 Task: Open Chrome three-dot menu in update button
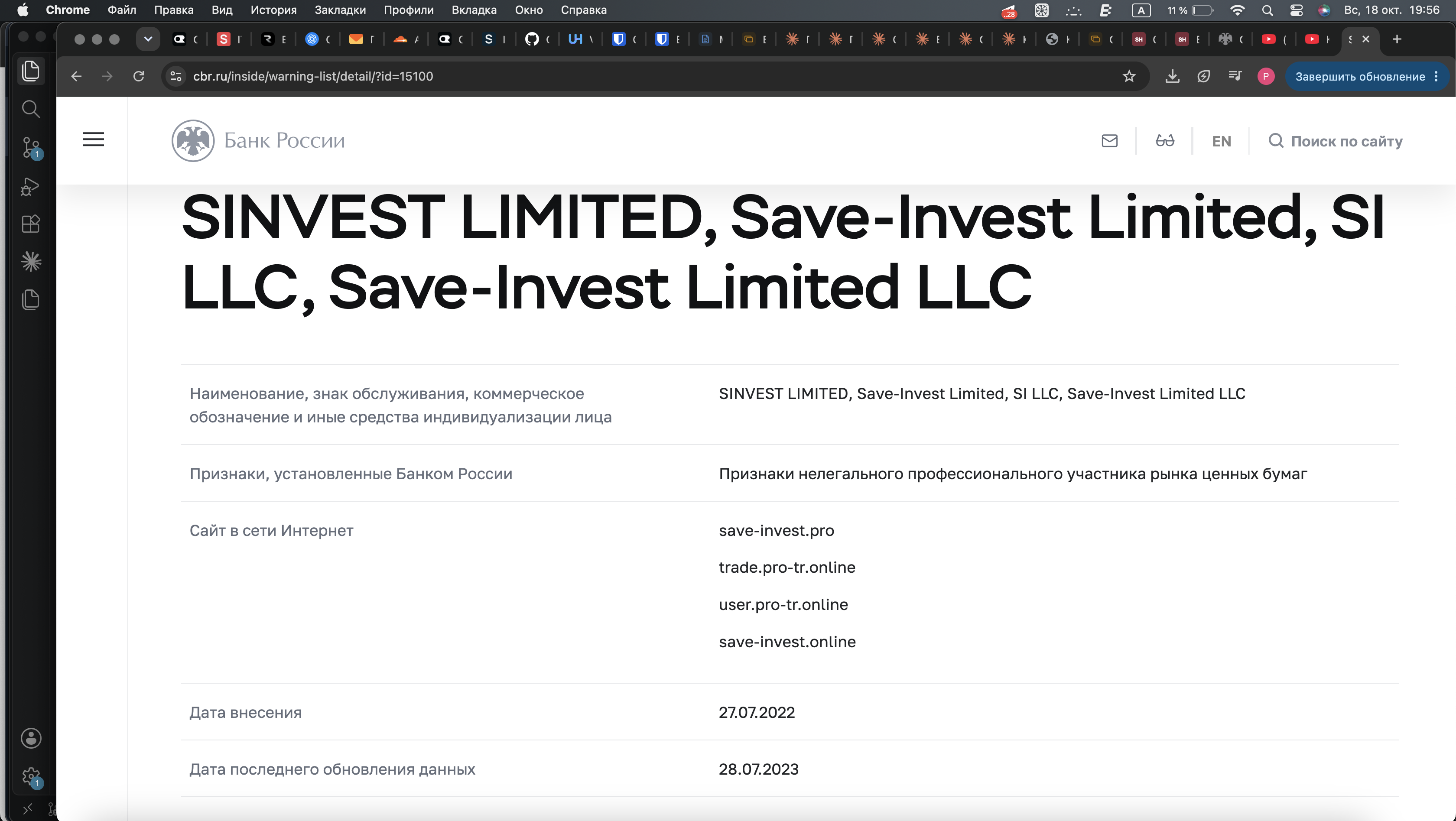(1436, 76)
